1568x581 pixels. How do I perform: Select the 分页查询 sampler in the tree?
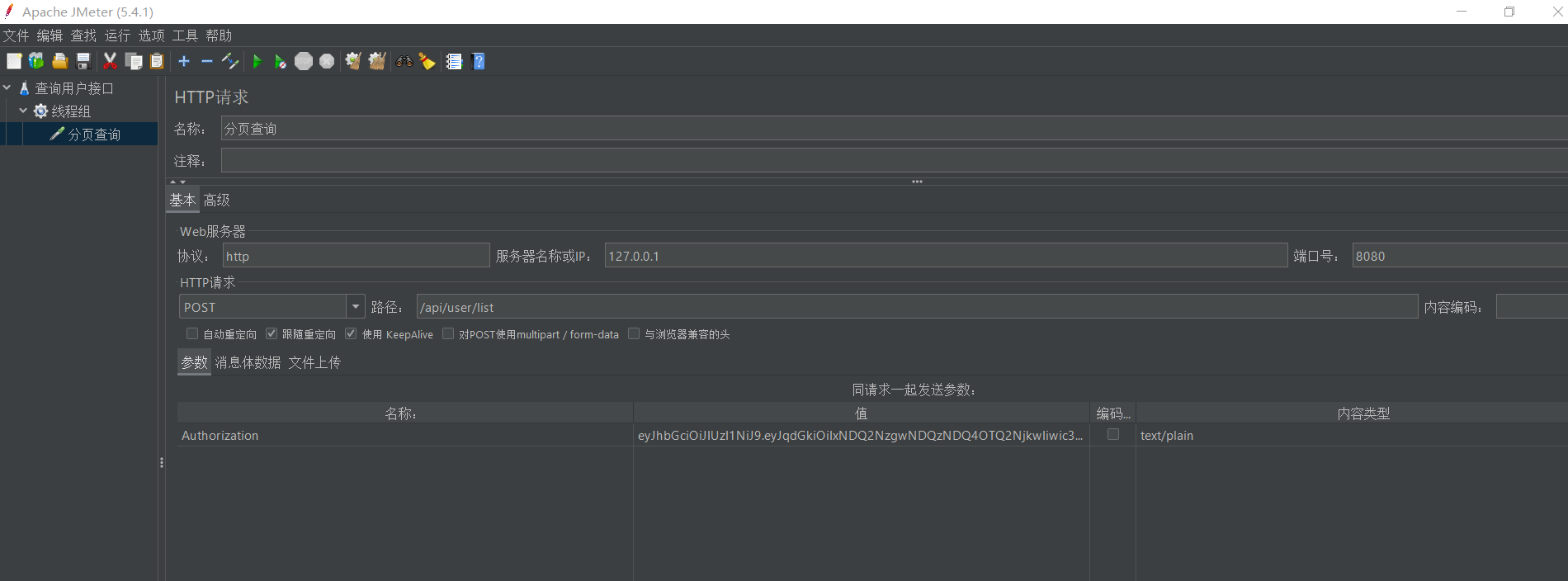click(x=94, y=135)
